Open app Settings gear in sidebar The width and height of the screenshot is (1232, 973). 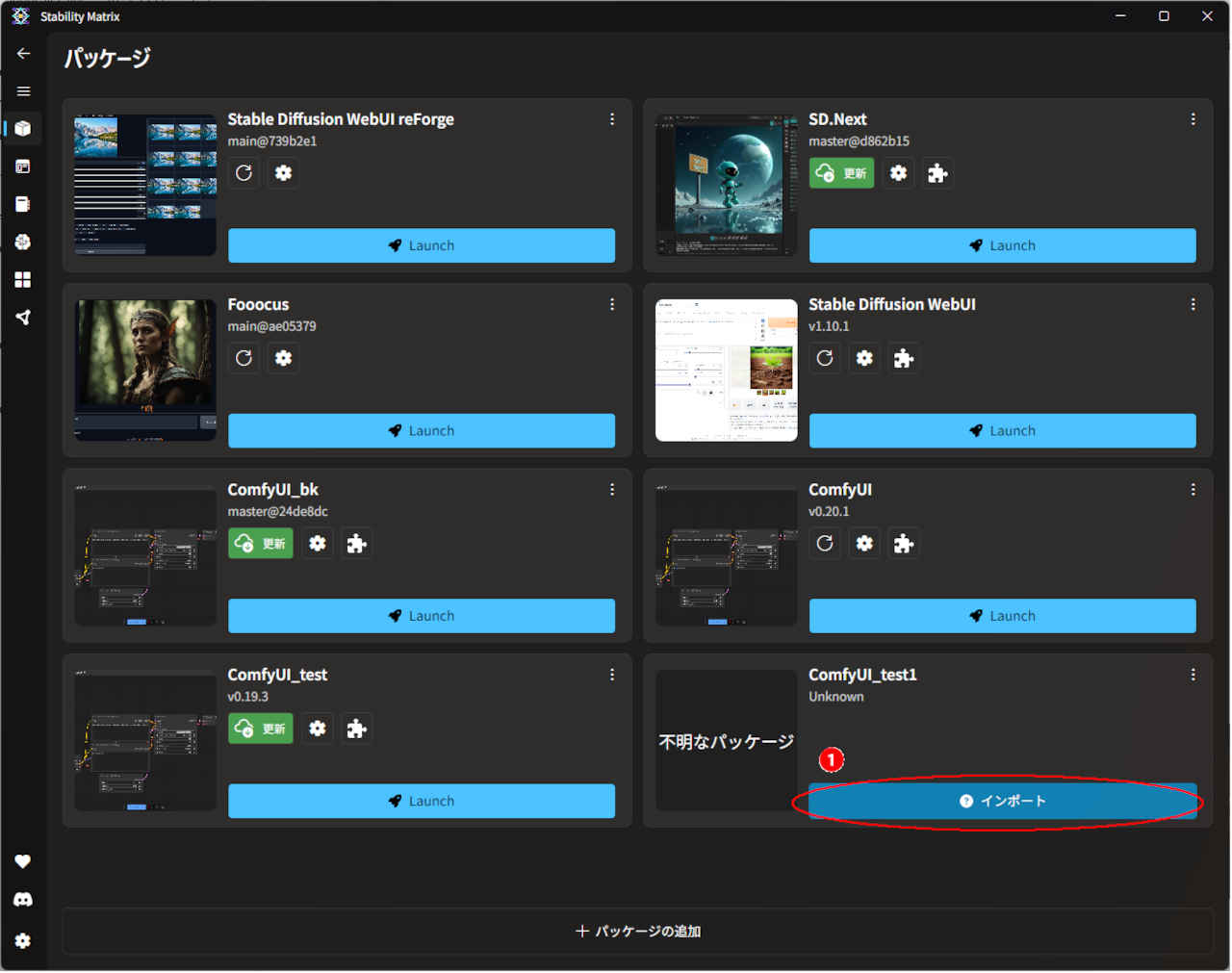[x=23, y=941]
